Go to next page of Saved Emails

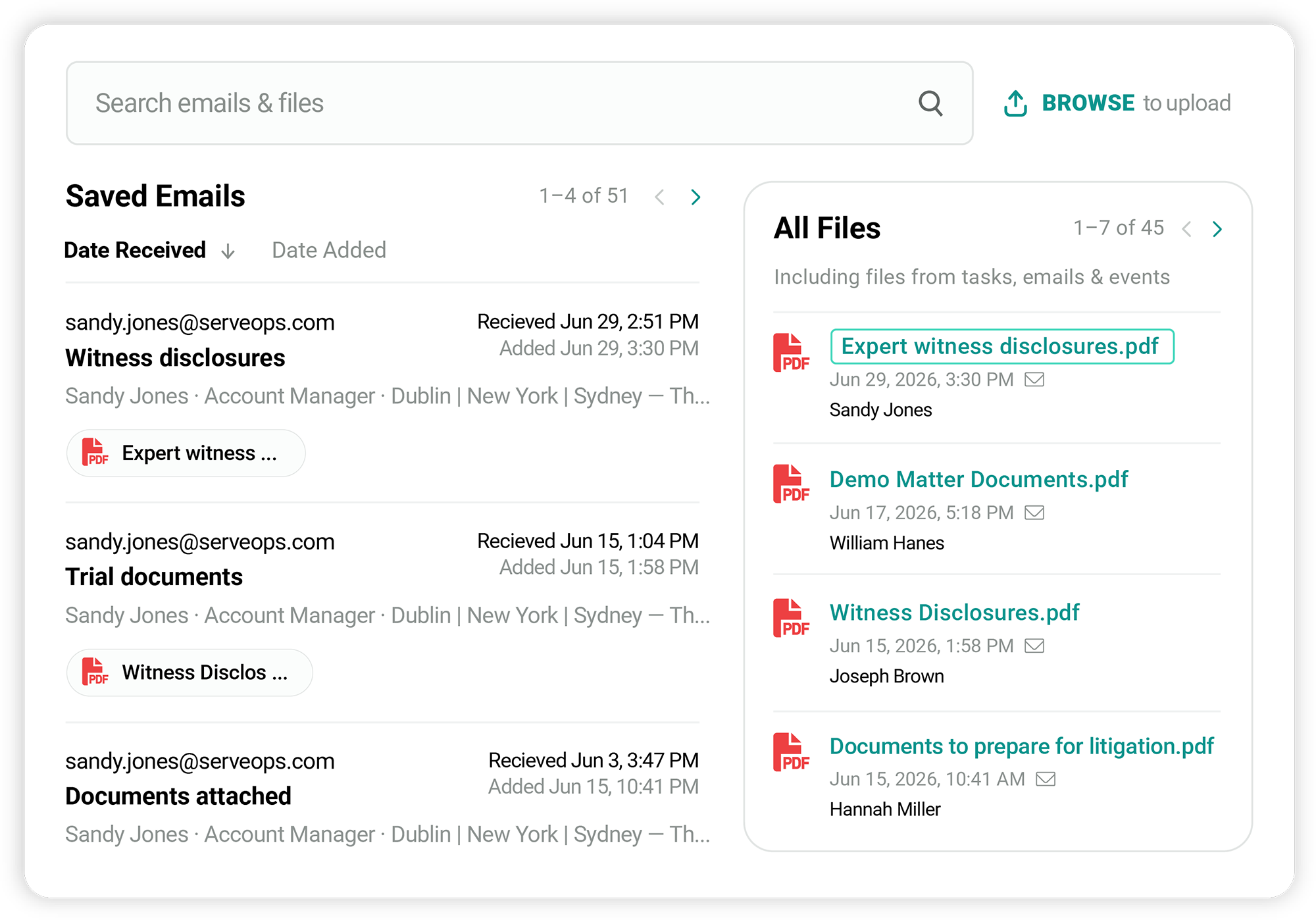pos(696,197)
